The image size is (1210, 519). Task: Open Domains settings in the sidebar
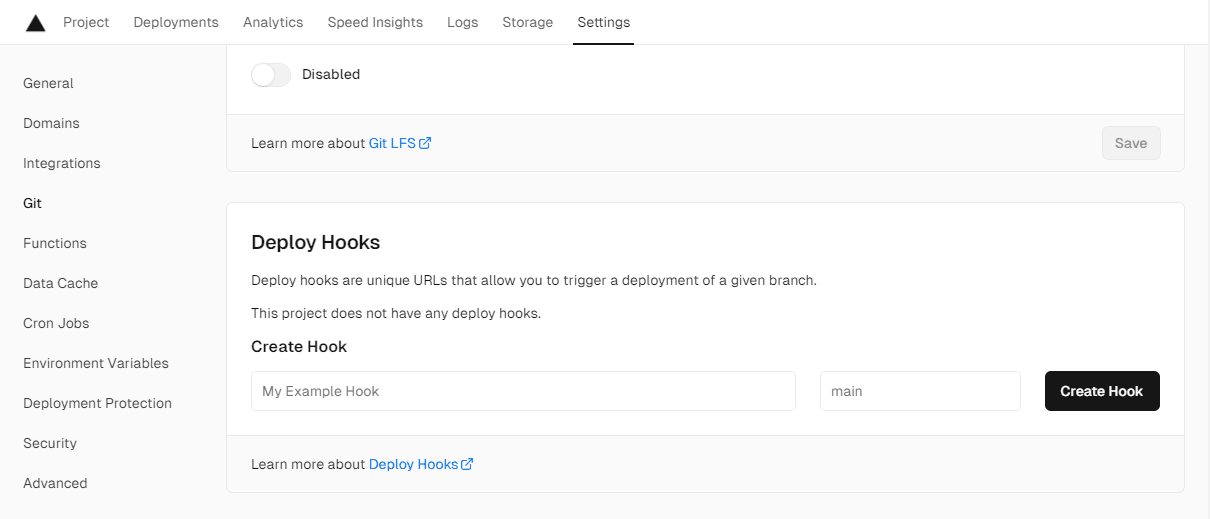(x=51, y=123)
